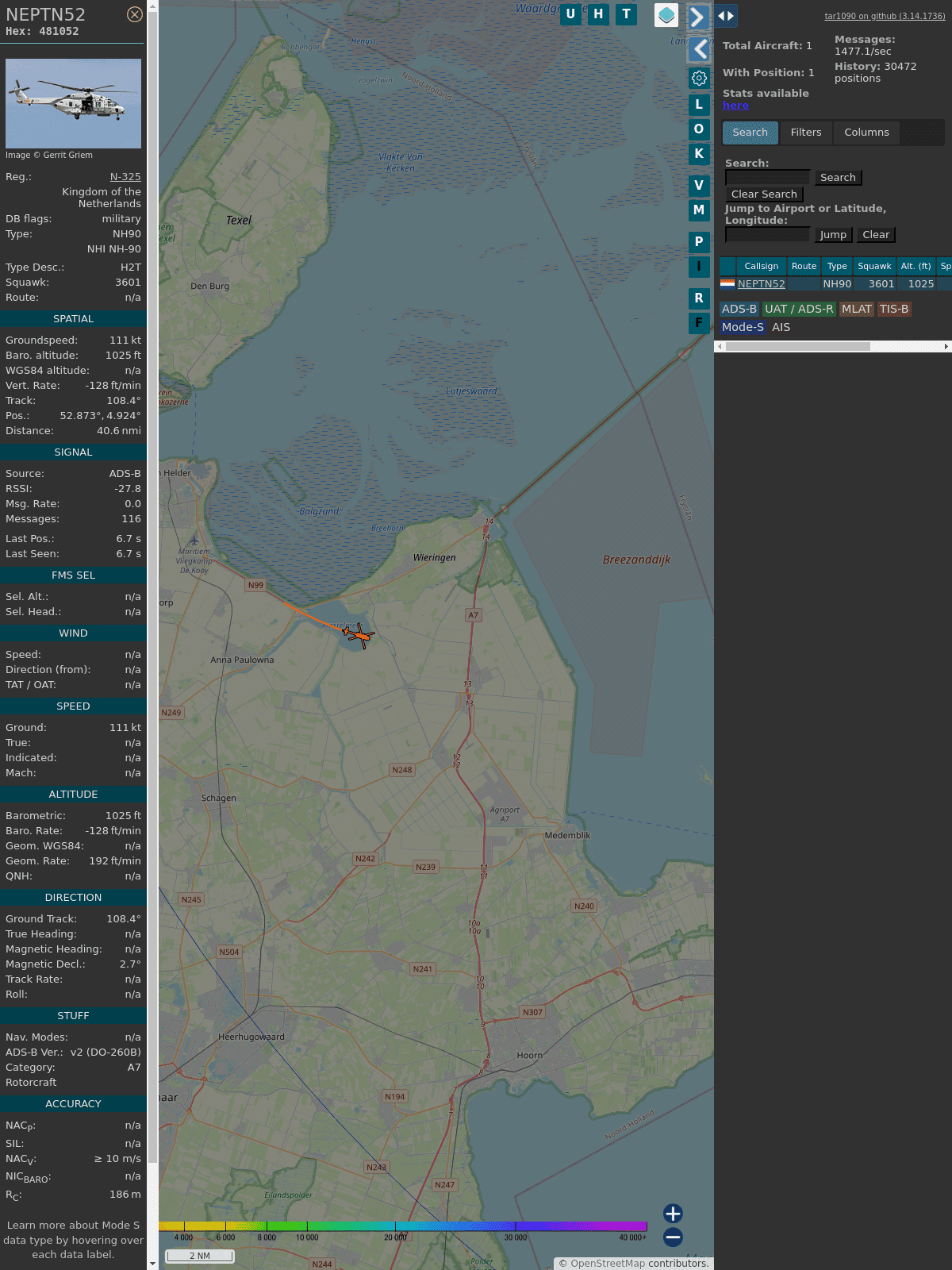Zoom out with the minus button
Viewport: 952px width, 1270px height.
click(x=673, y=1237)
